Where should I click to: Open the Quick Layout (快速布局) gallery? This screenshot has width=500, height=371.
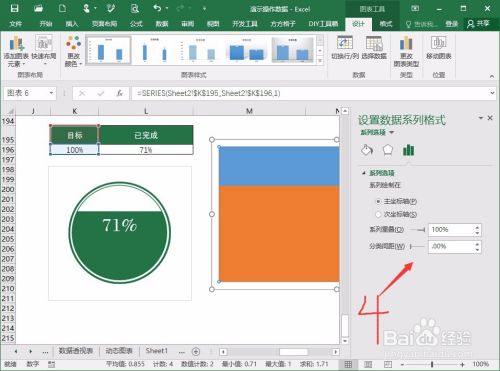point(44,50)
